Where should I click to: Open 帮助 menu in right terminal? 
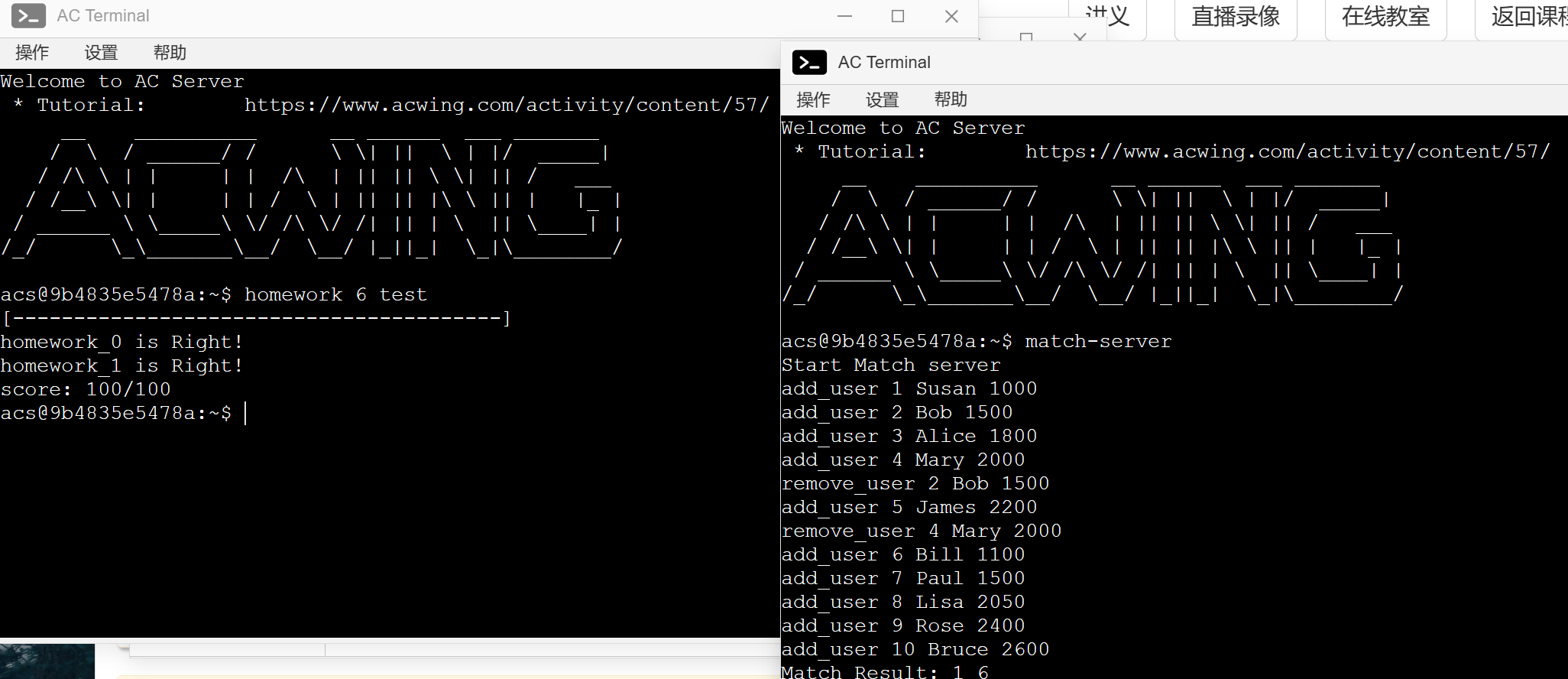[951, 99]
